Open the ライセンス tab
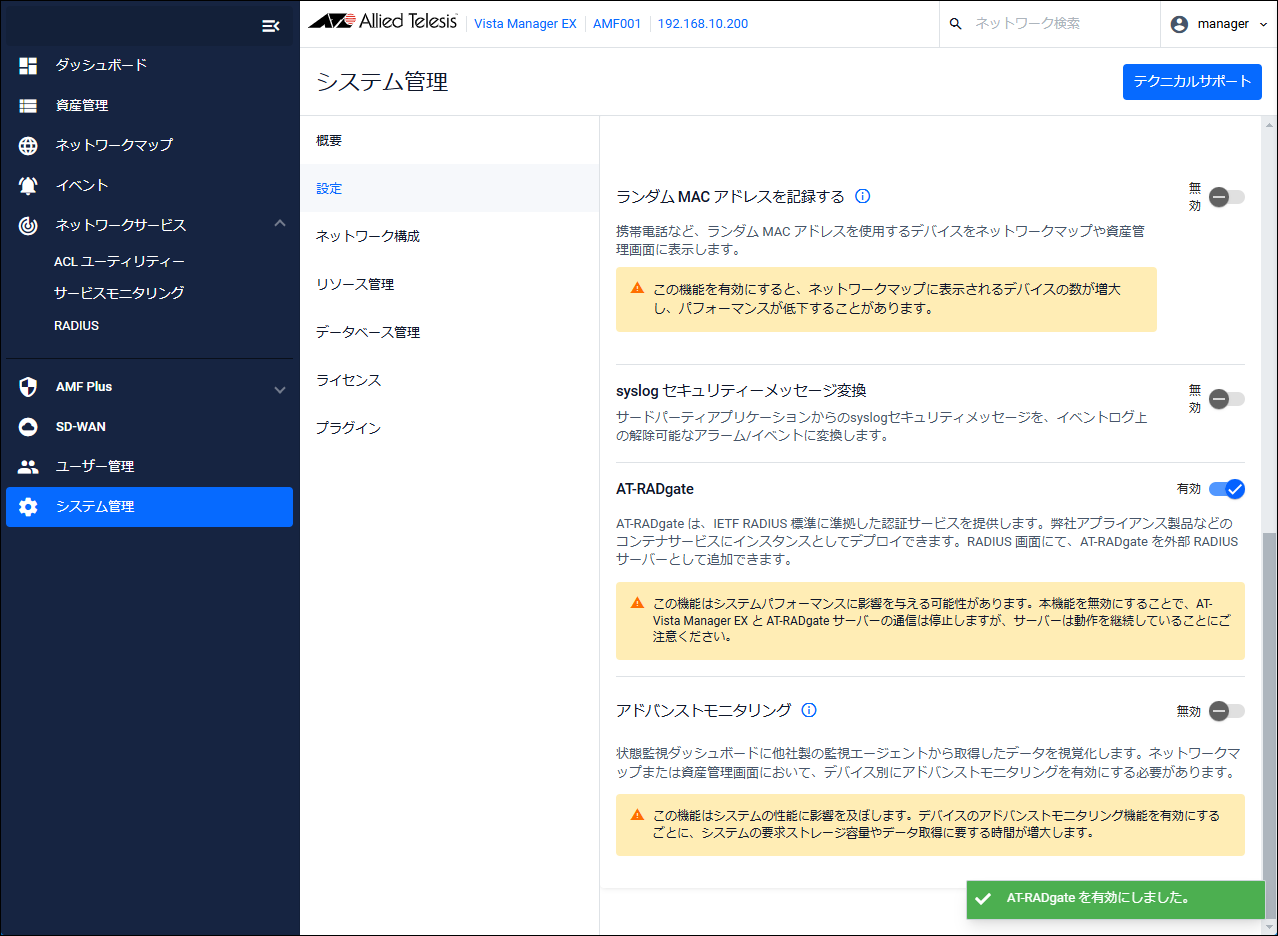 [449, 380]
